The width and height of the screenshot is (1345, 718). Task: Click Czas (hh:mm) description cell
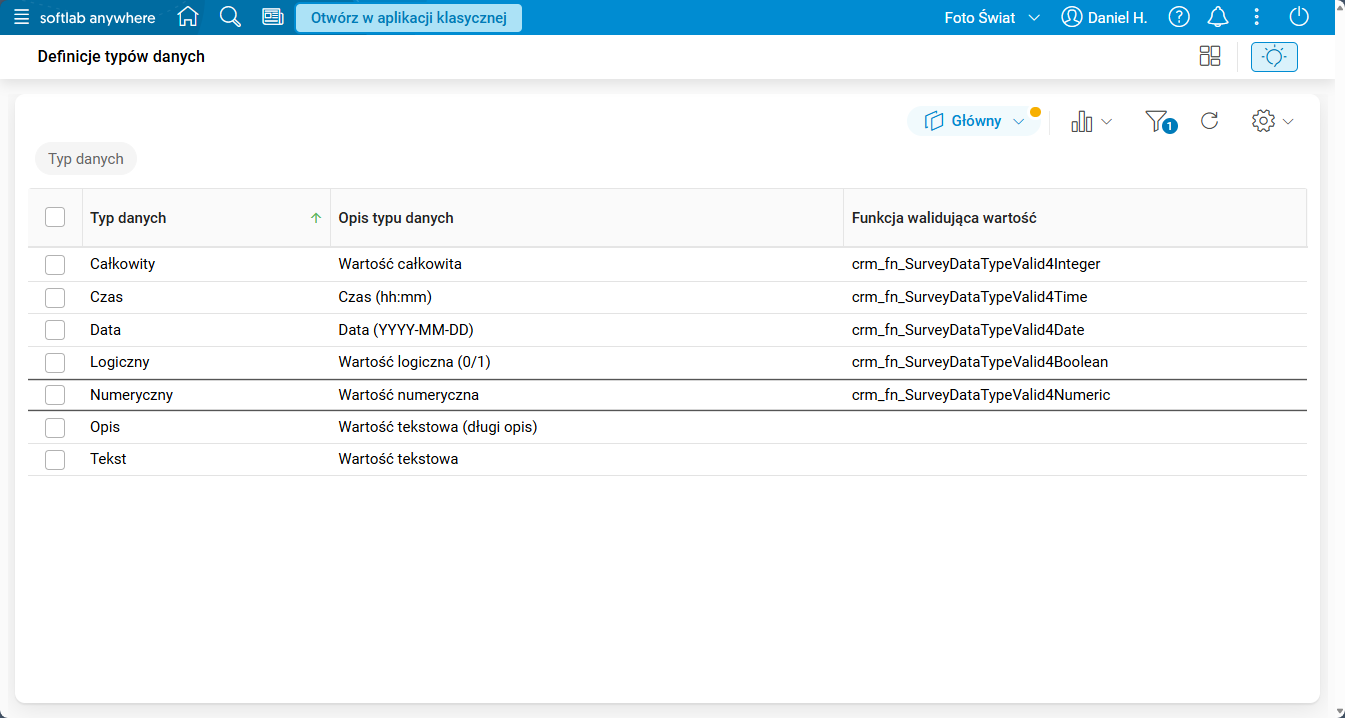pyautogui.click(x=587, y=297)
